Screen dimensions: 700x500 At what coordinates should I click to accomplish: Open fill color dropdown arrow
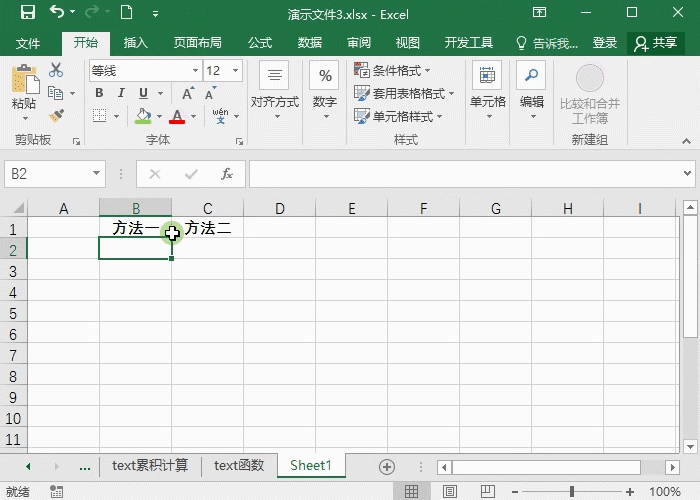[159, 117]
